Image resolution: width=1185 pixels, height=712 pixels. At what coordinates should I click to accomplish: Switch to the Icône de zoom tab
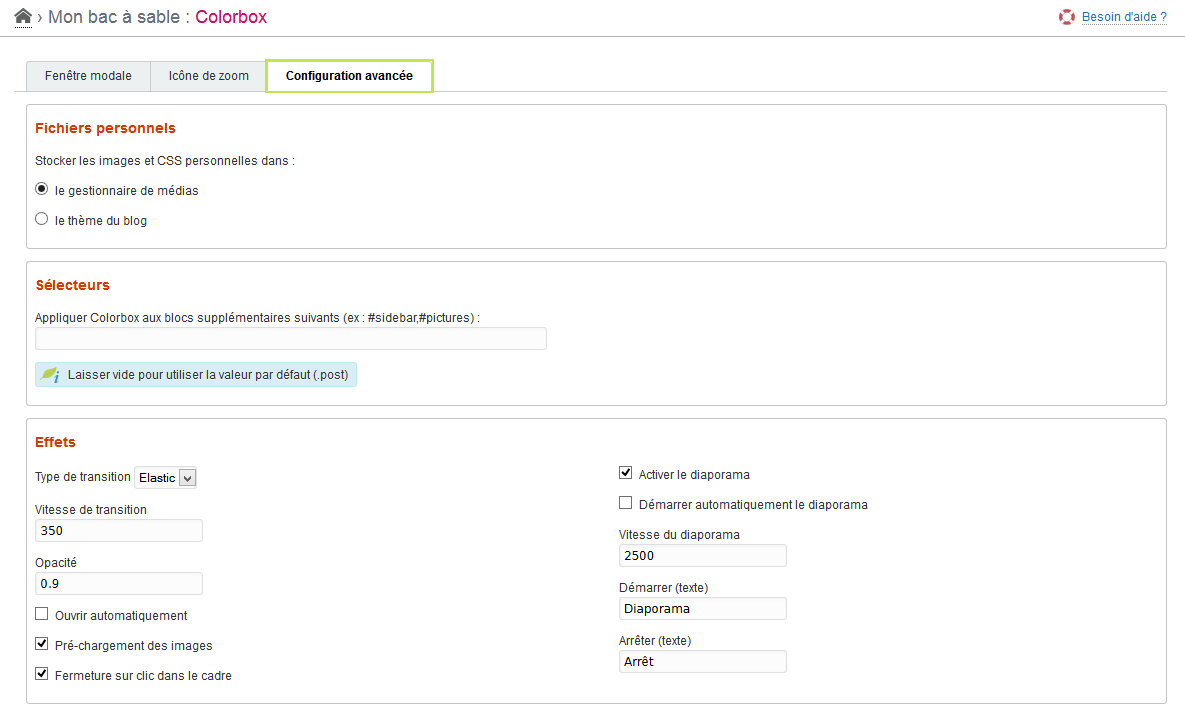tap(208, 76)
